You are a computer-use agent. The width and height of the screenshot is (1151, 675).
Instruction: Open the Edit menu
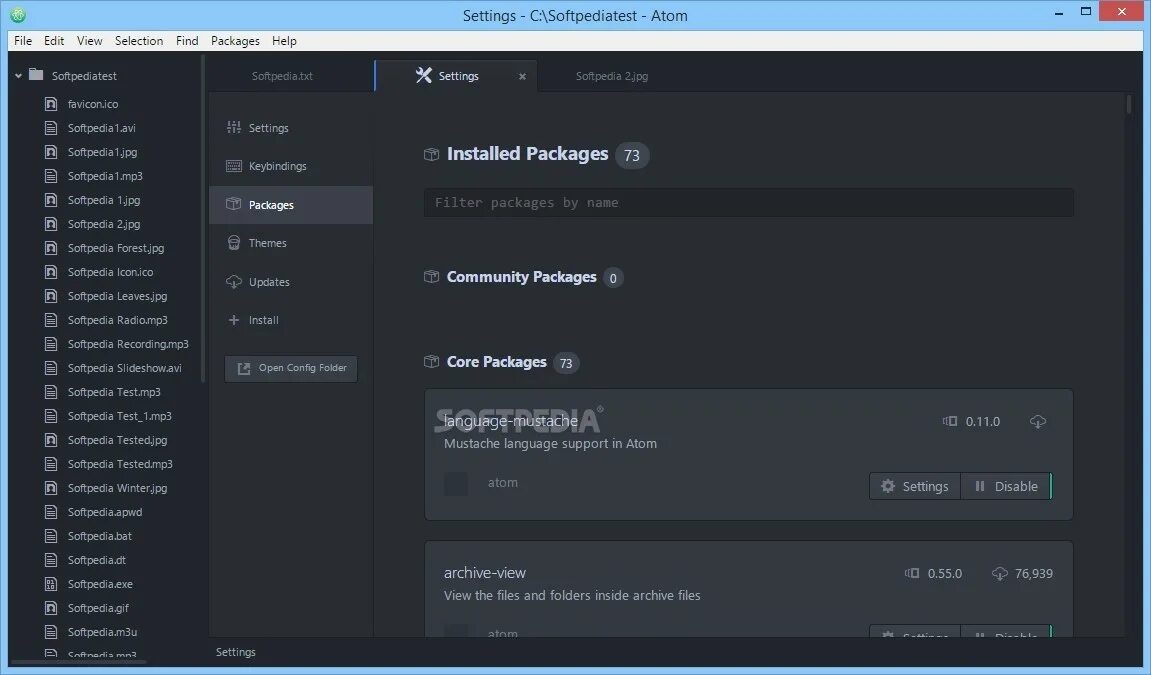(54, 41)
